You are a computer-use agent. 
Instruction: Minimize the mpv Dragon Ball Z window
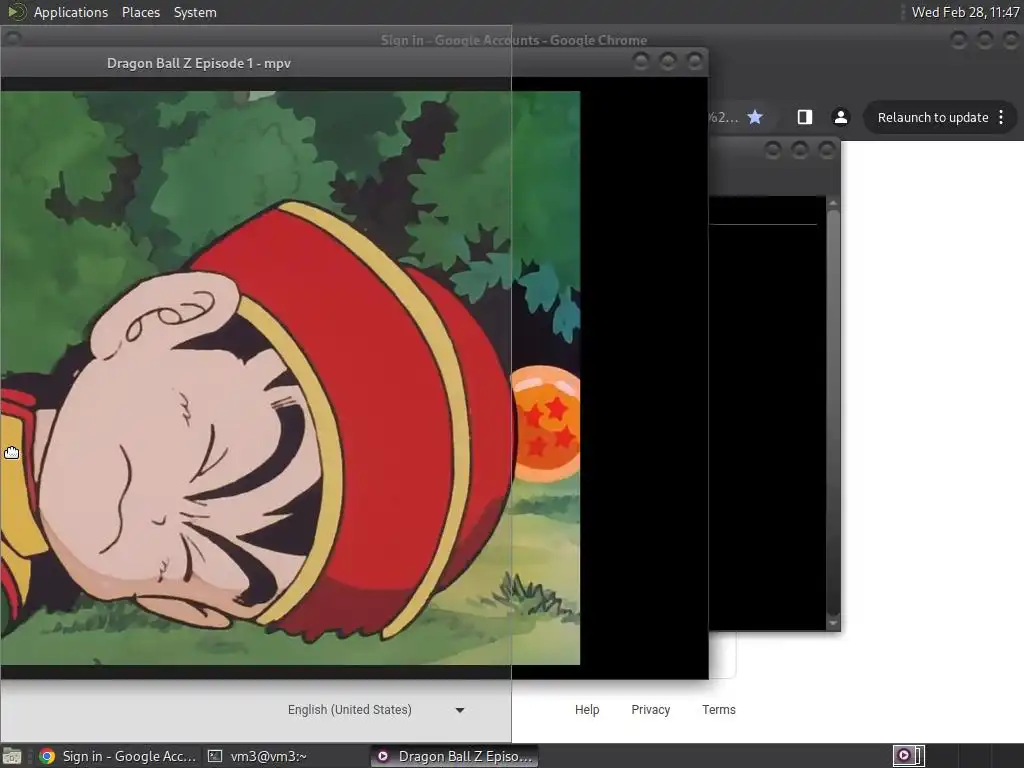pyautogui.click(x=641, y=61)
